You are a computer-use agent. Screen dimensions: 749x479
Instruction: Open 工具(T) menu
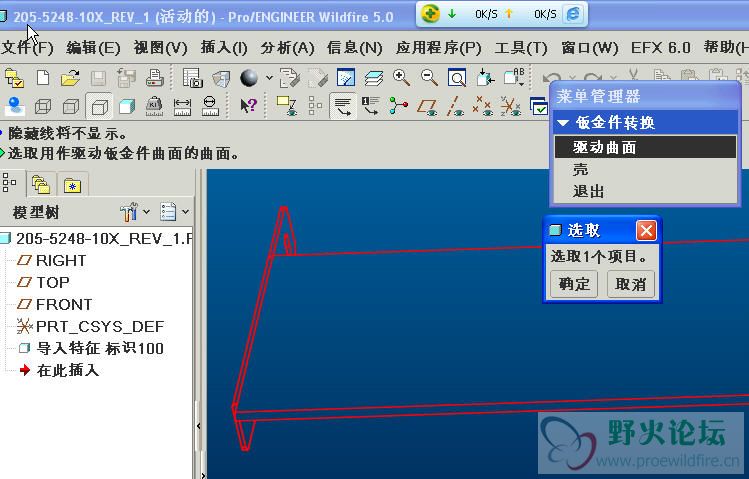(x=521, y=48)
